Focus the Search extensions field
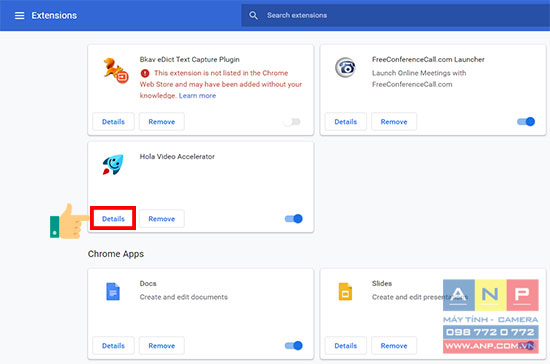The image size is (550, 364). point(395,15)
